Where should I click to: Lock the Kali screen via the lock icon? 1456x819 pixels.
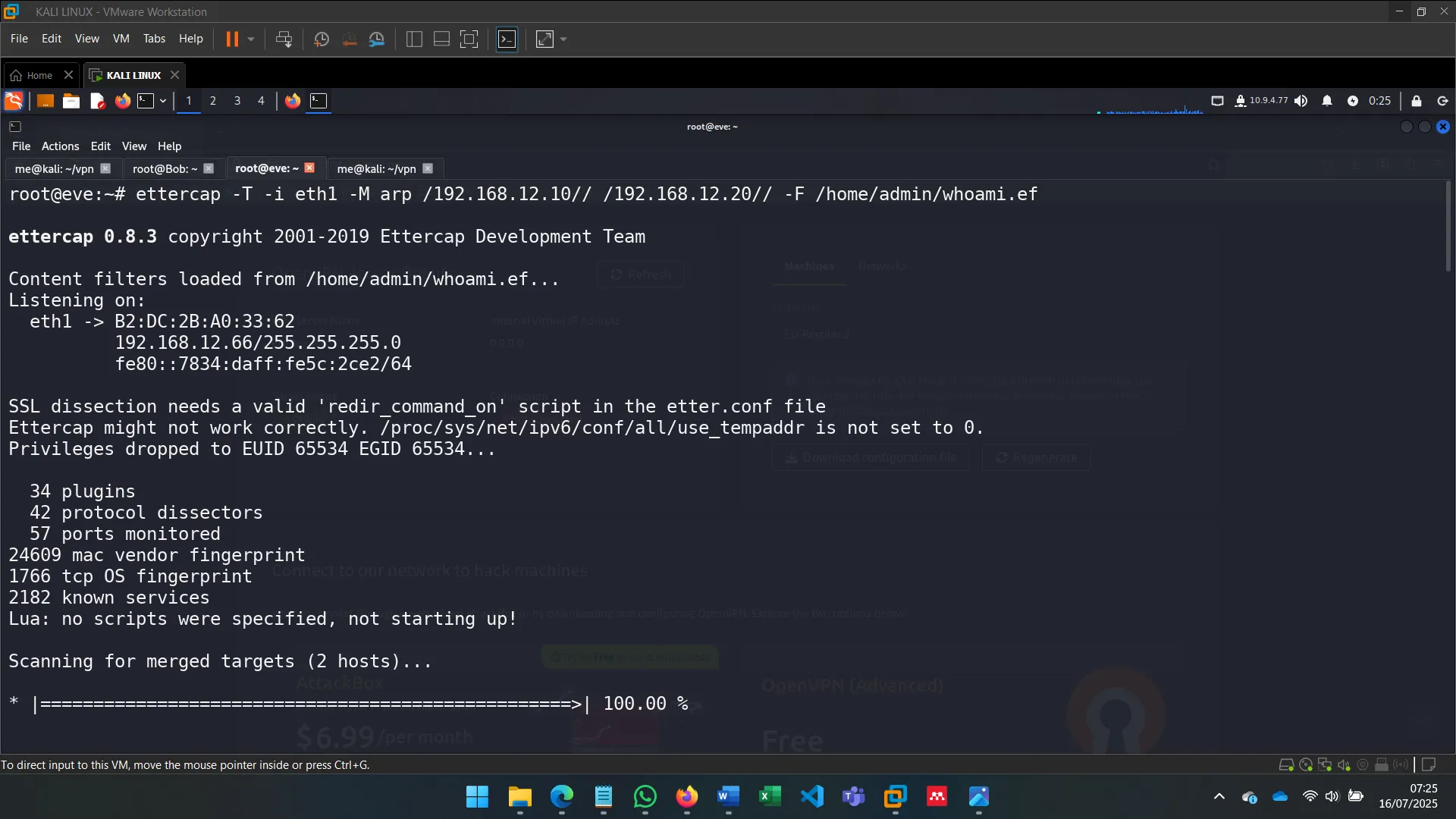tap(1416, 100)
